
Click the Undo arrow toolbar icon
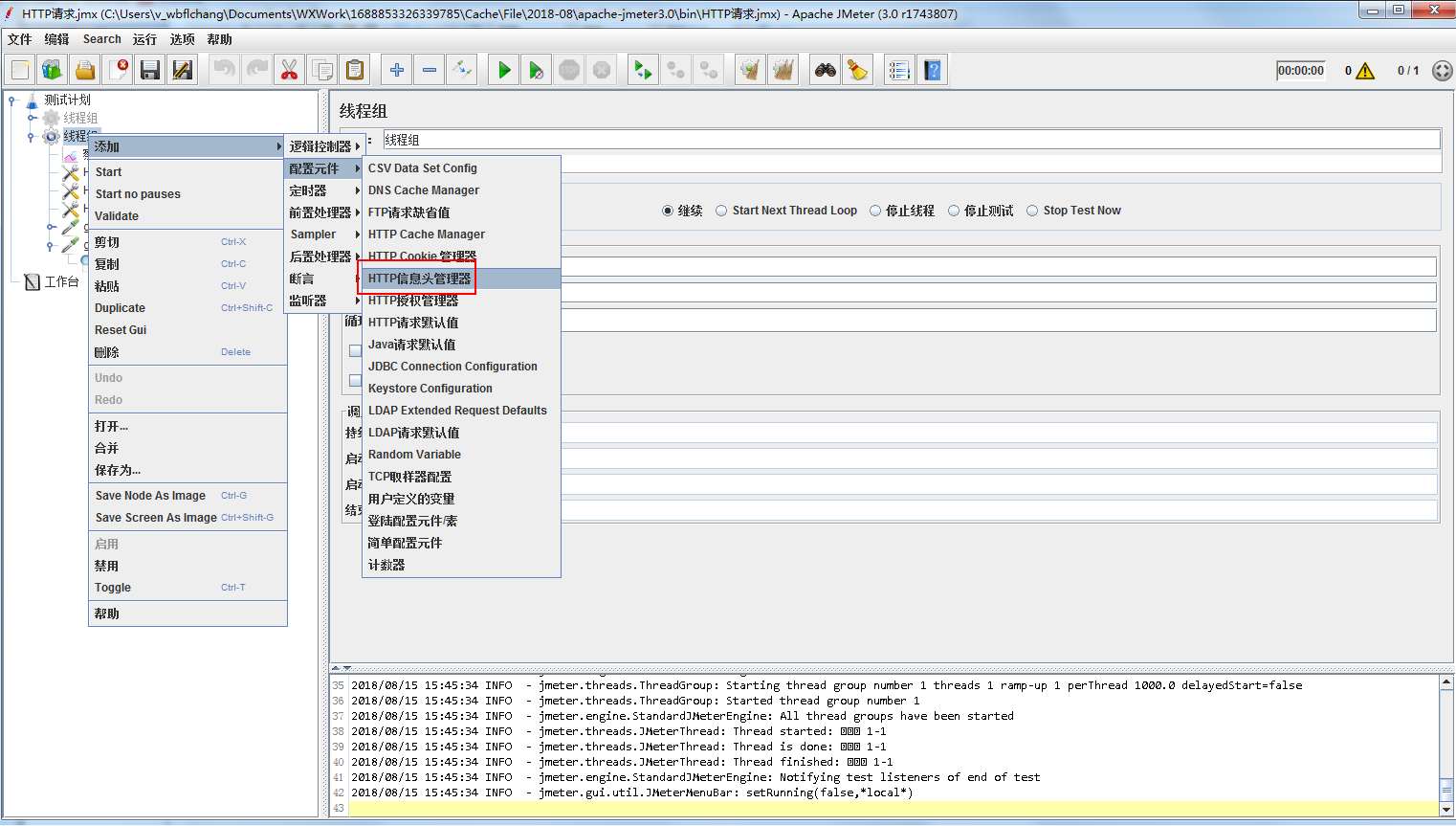tap(224, 70)
